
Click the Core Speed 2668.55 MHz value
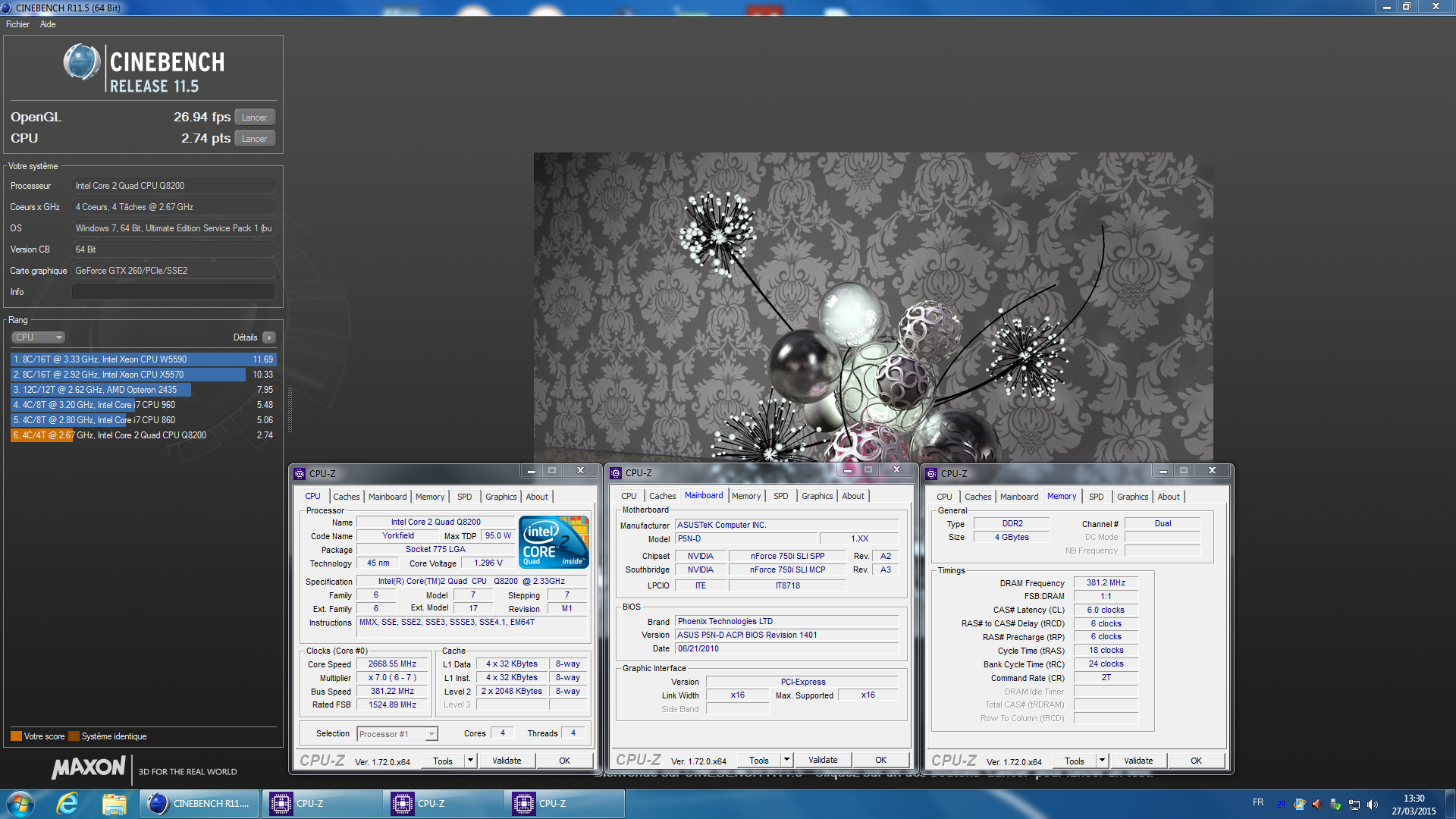tap(393, 664)
